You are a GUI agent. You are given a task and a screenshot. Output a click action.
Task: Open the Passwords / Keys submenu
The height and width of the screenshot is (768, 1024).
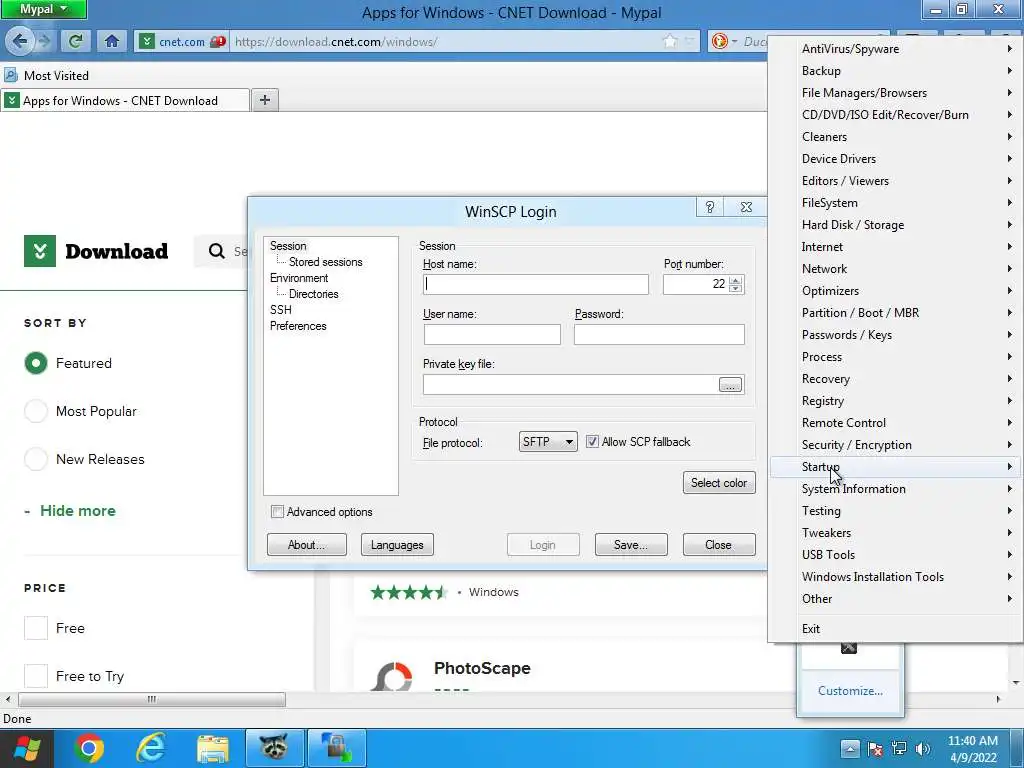click(x=895, y=334)
